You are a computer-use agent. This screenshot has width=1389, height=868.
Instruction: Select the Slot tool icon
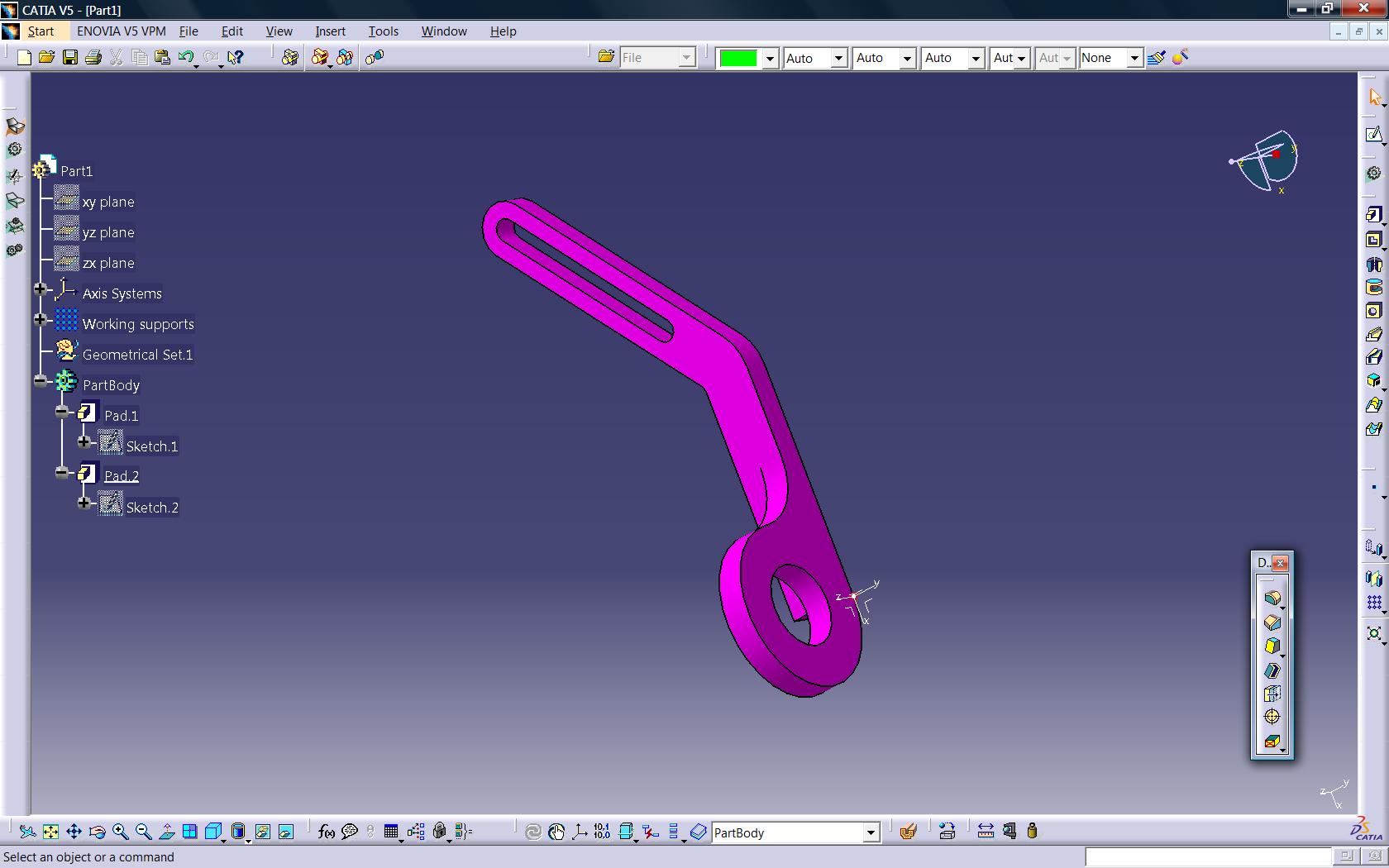pyautogui.click(x=1373, y=357)
